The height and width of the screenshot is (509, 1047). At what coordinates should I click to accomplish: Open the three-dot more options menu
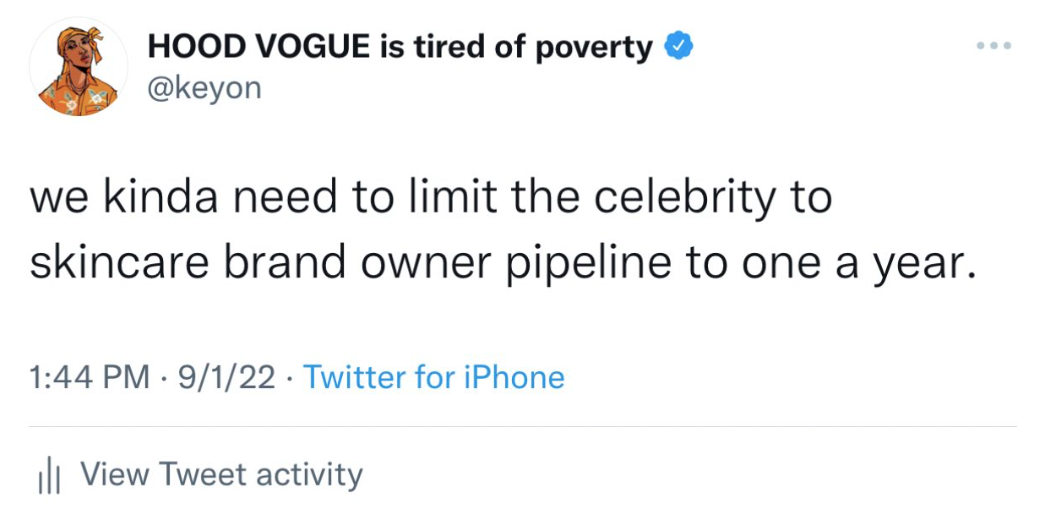coord(993,46)
